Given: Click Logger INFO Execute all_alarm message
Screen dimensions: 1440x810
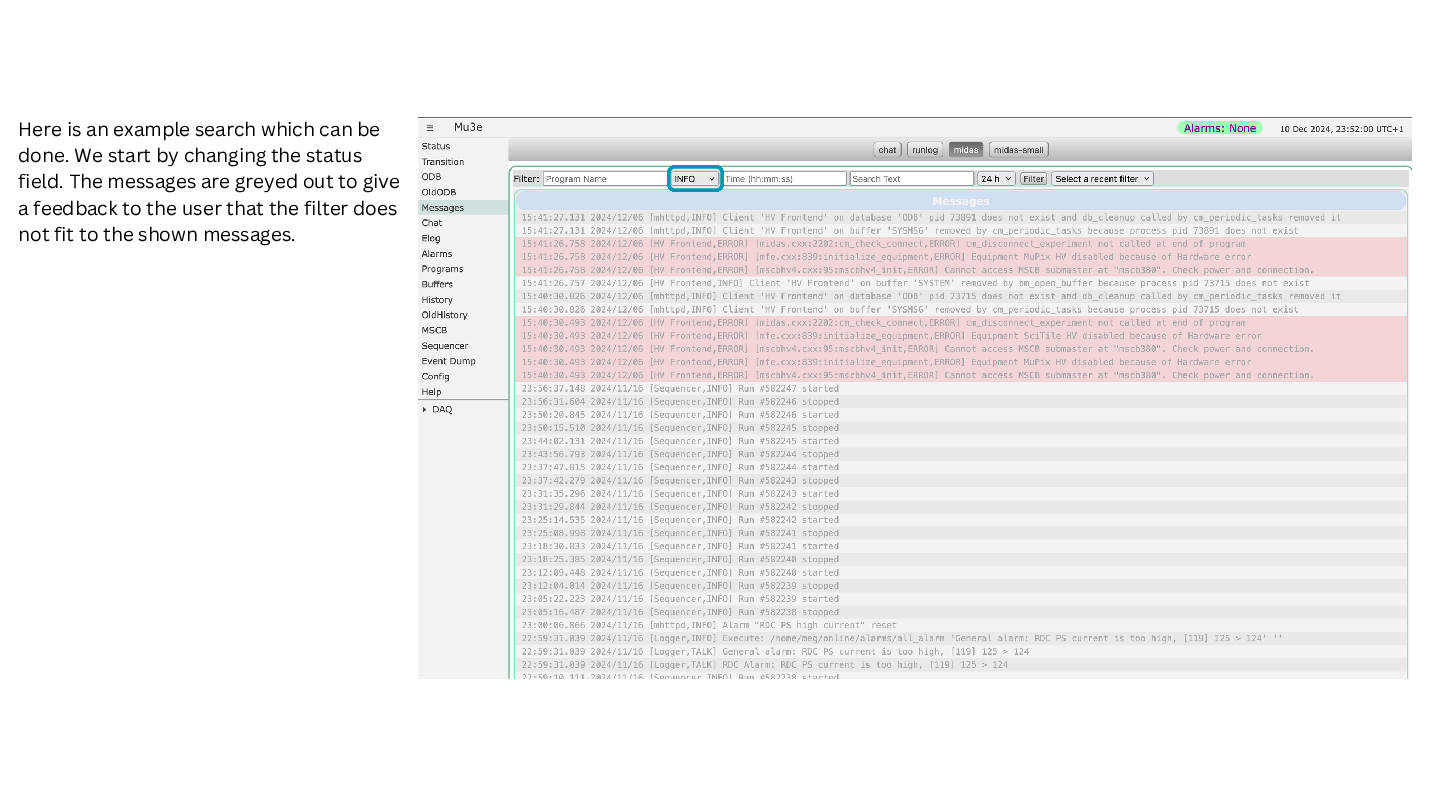Looking at the screenshot, I should (x=961, y=638).
